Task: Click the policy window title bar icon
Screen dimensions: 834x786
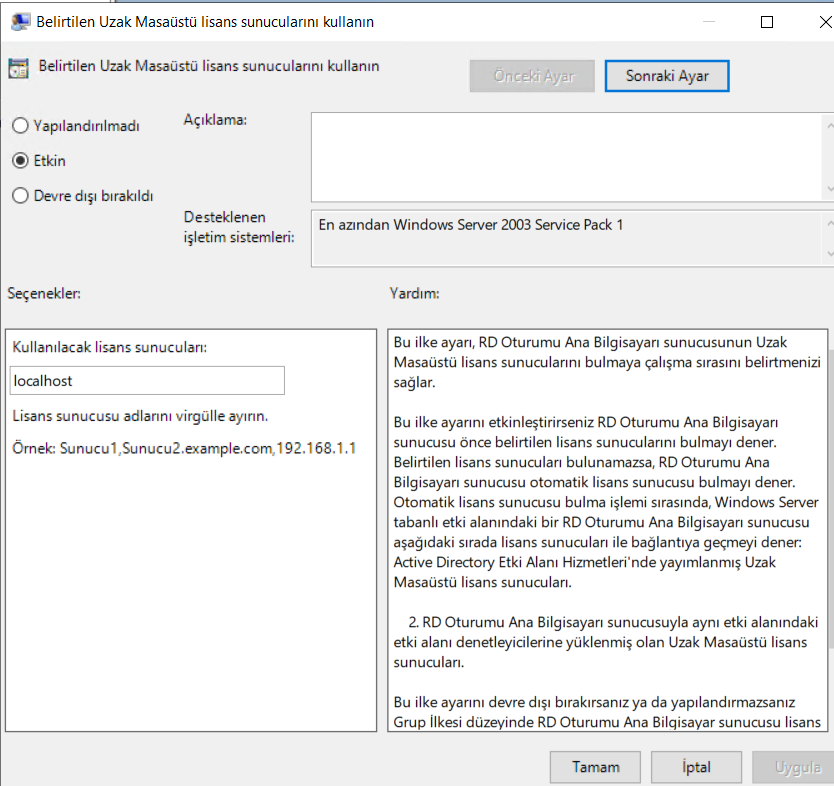Action: click(21, 22)
